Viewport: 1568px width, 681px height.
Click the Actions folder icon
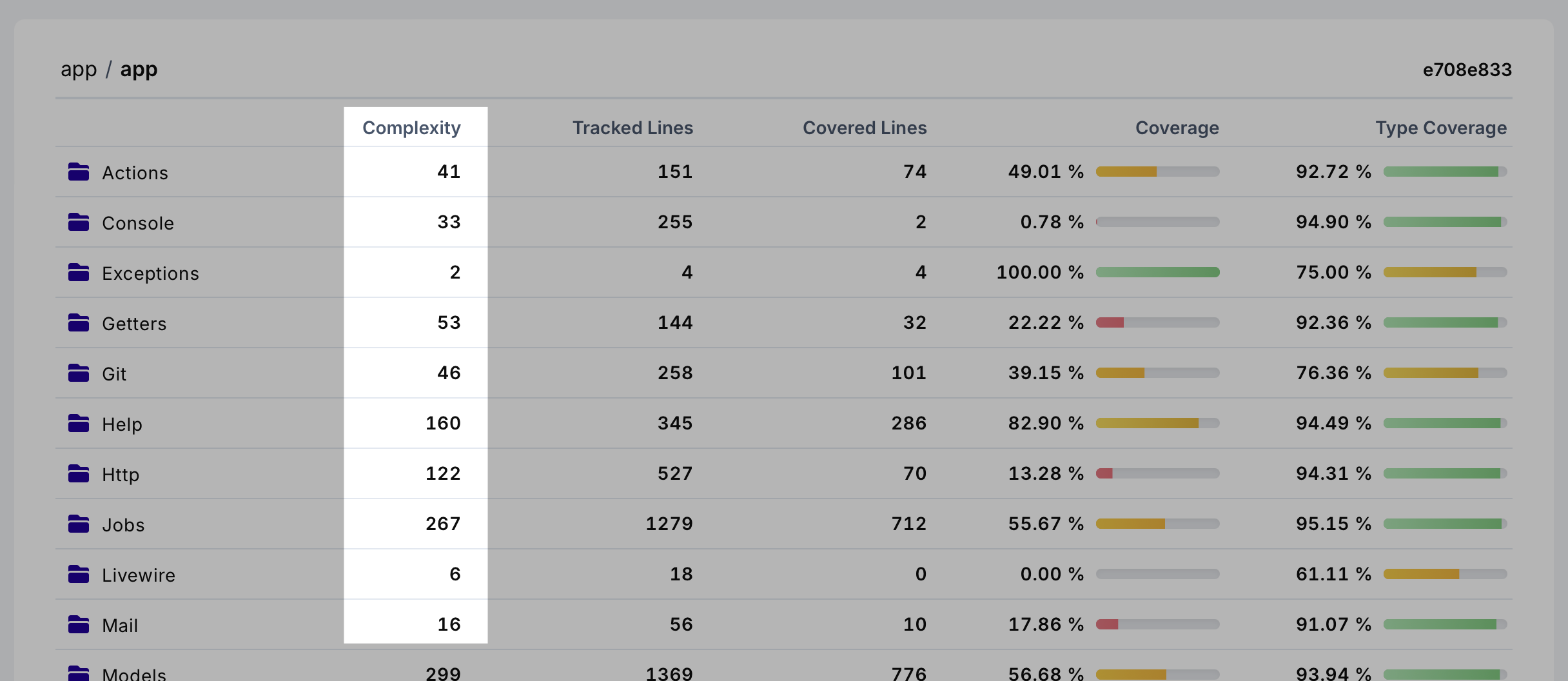click(79, 172)
